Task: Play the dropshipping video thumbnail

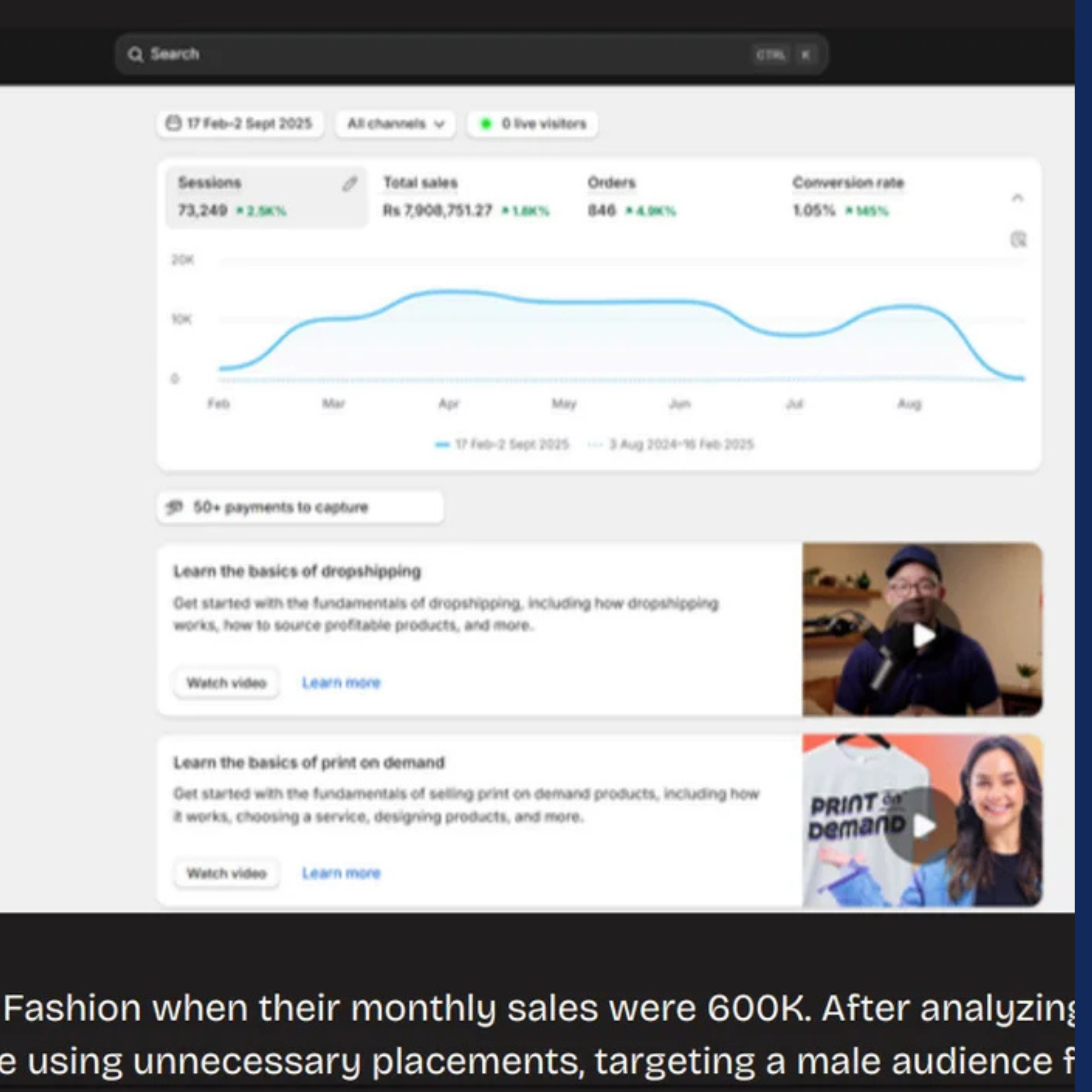Action: click(x=922, y=635)
